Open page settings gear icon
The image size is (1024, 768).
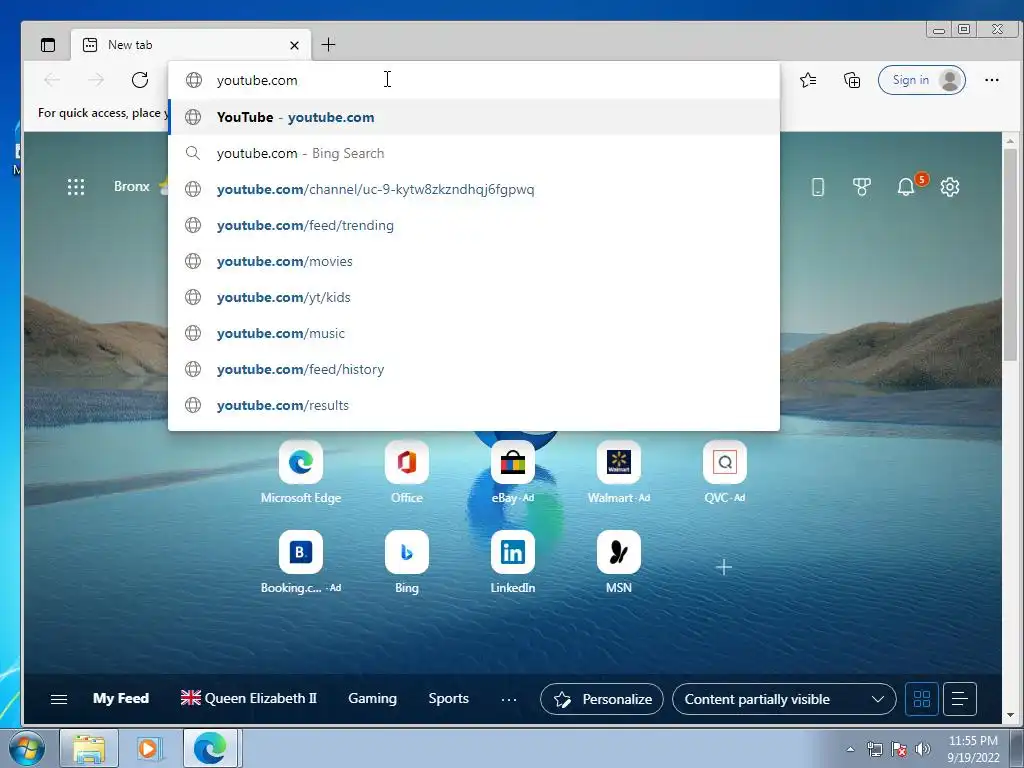pos(950,187)
